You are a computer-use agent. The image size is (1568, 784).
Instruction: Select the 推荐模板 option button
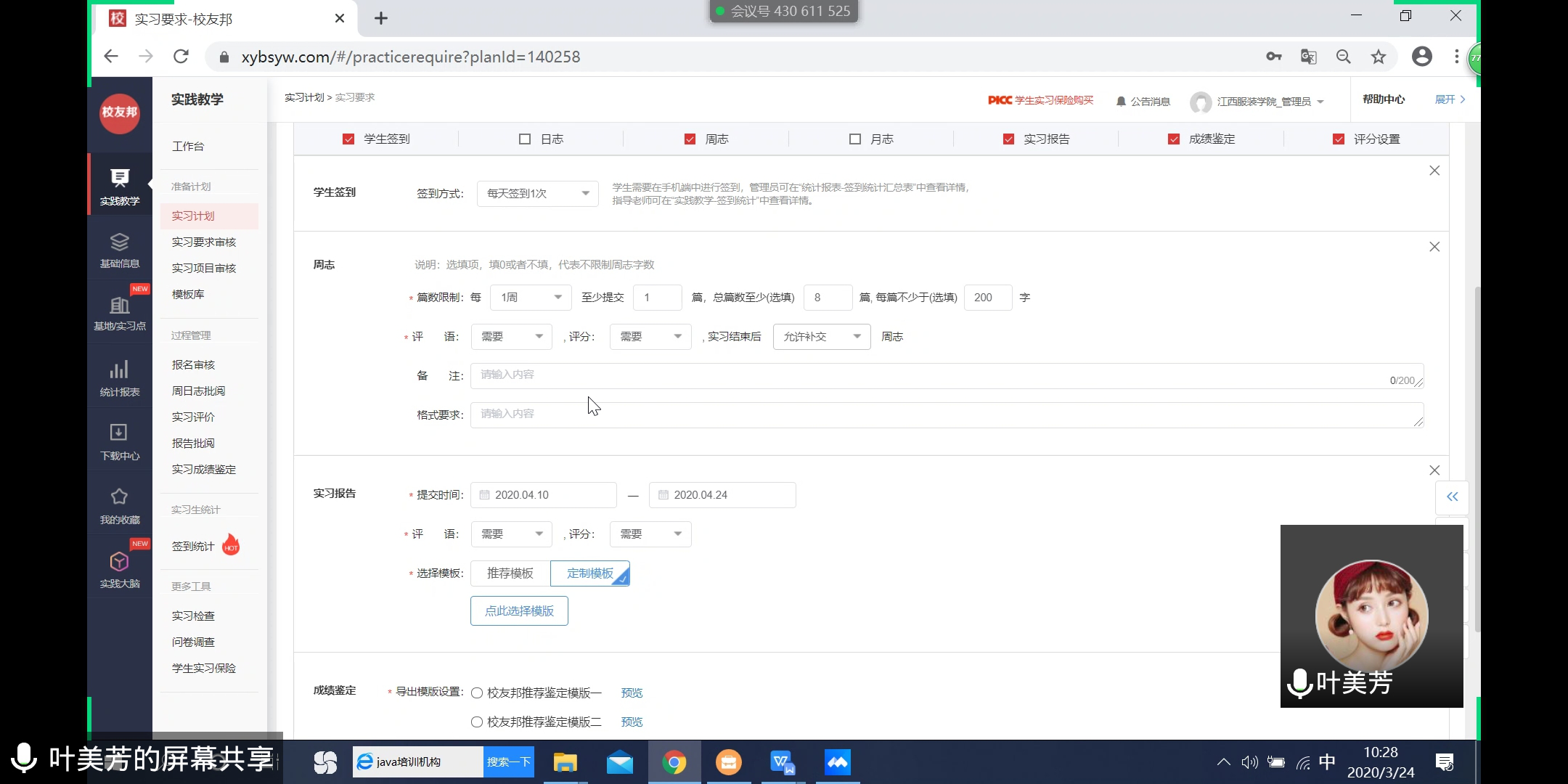coord(510,573)
